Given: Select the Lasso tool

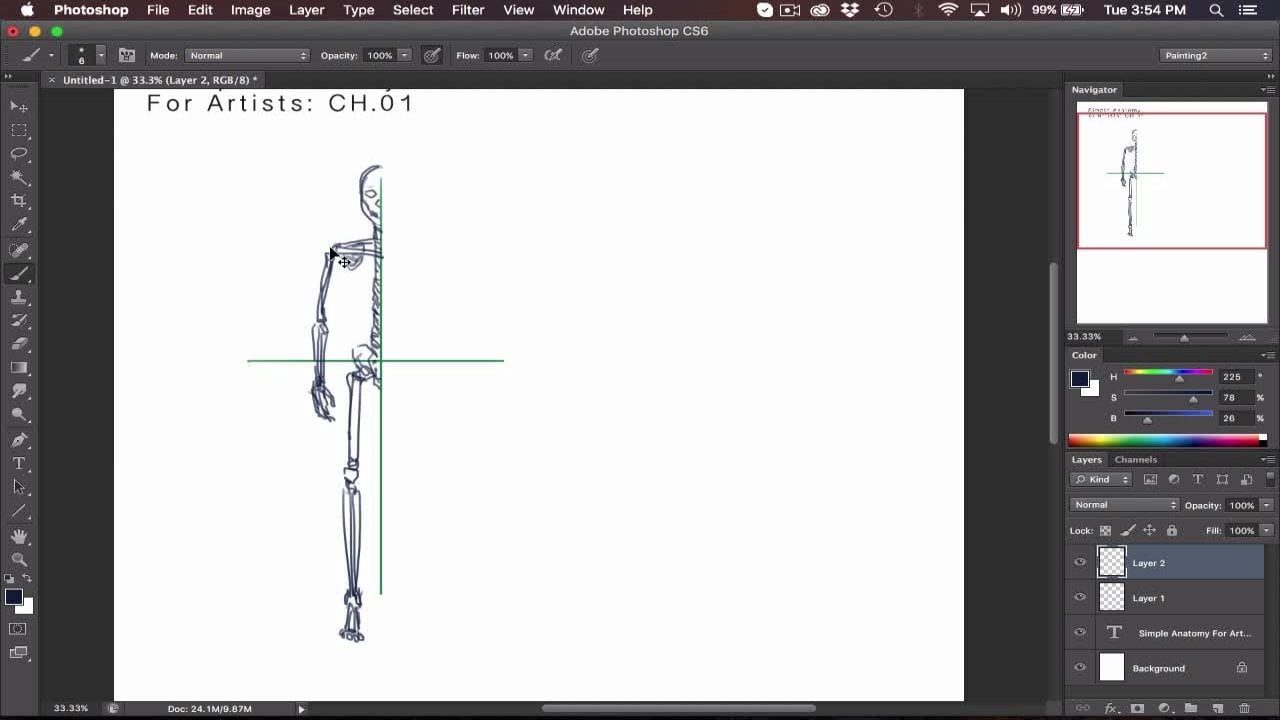Looking at the screenshot, I should click(x=19, y=154).
